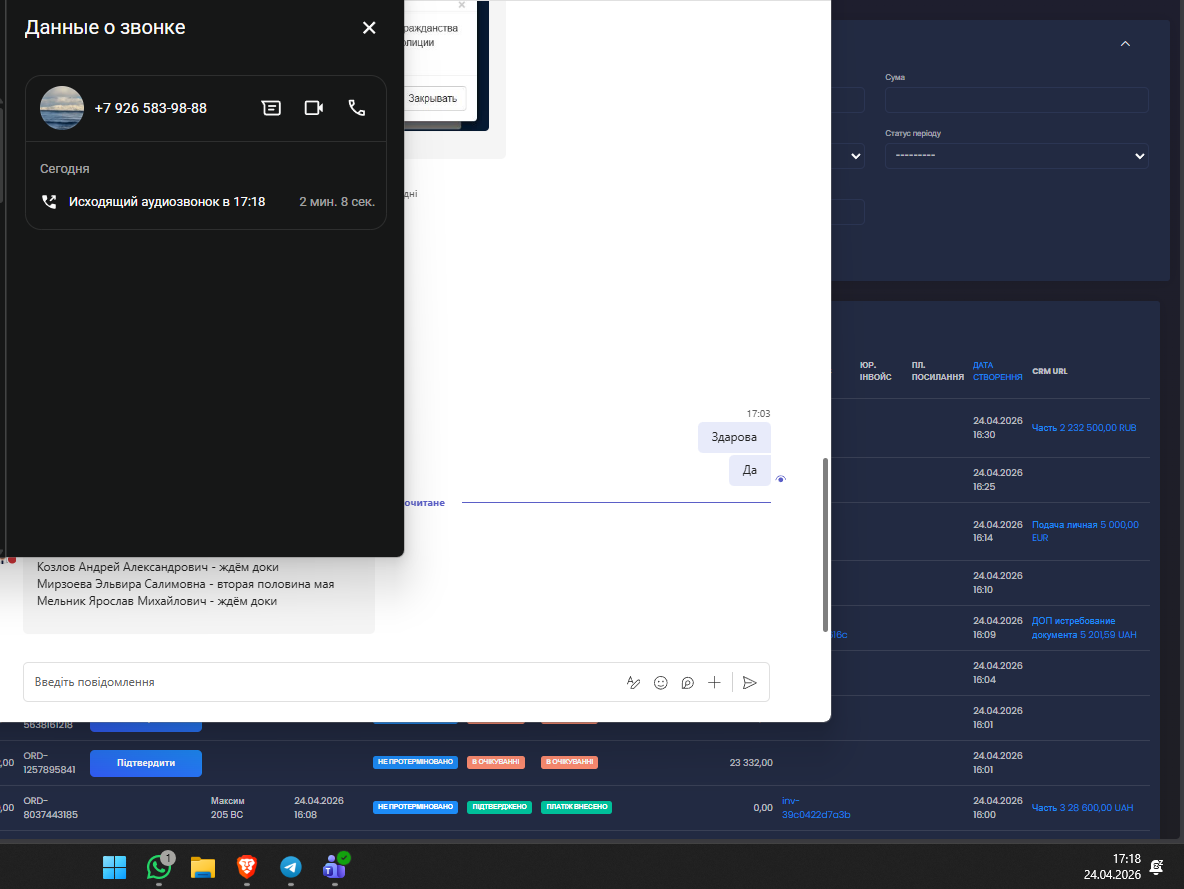The width and height of the screenshot is (1184, 889).
Task: Click Підтверджено status badge
Action: pos(499,807)
